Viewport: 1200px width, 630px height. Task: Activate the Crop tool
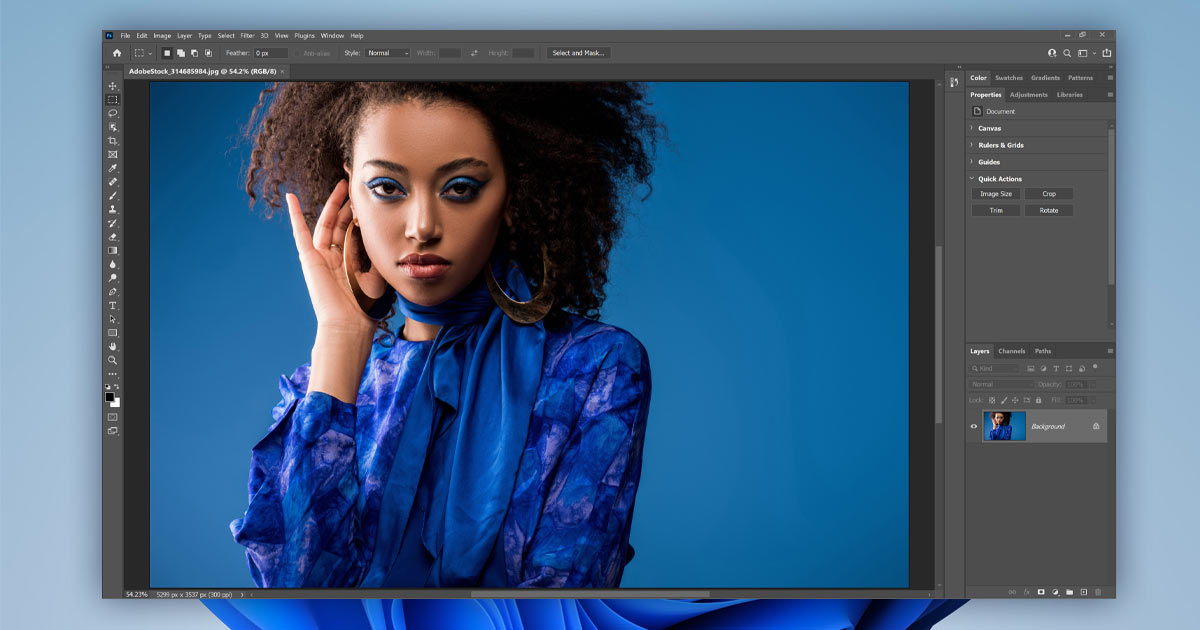[111, 139]
